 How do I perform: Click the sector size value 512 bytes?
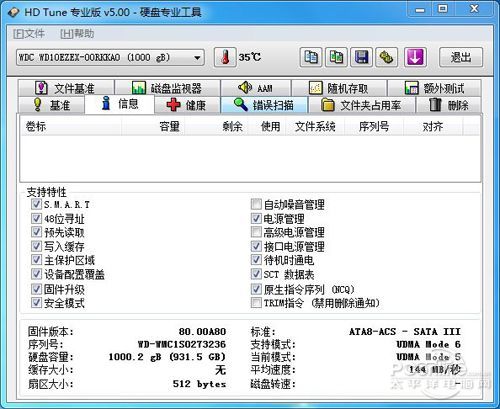tap(199, 384)
